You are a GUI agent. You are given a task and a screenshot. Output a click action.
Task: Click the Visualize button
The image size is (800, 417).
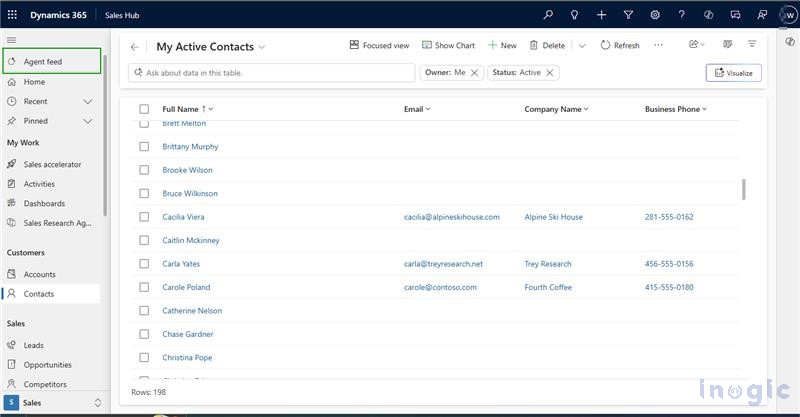(x=734, y=73)
